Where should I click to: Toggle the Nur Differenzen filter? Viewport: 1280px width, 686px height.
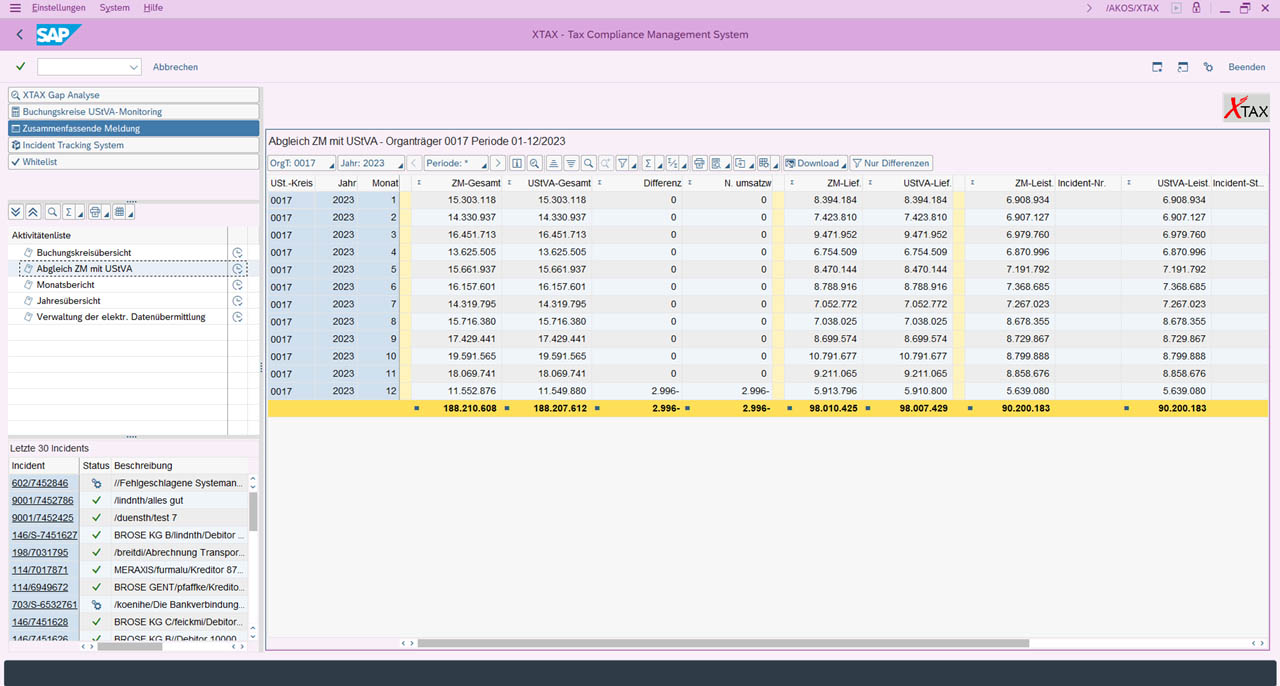[x=890, y=163]
